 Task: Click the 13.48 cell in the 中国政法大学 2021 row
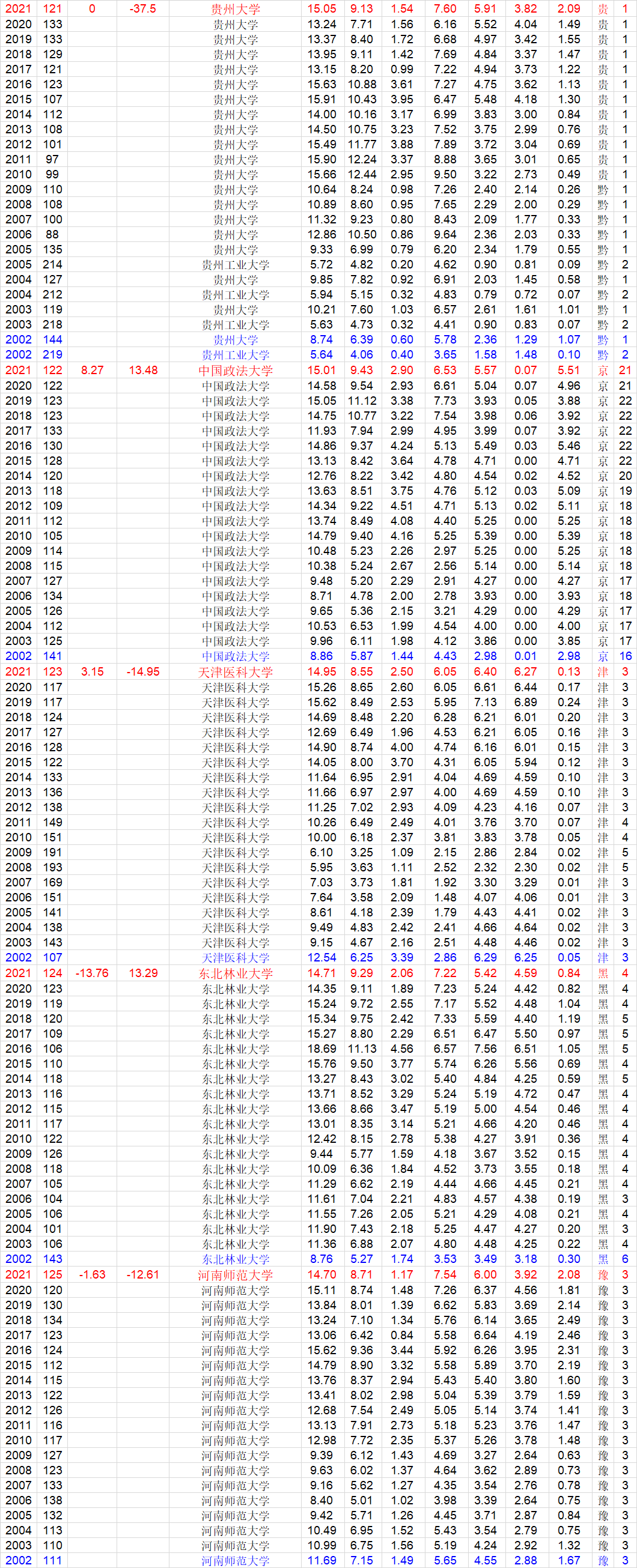tap(143, 370)
